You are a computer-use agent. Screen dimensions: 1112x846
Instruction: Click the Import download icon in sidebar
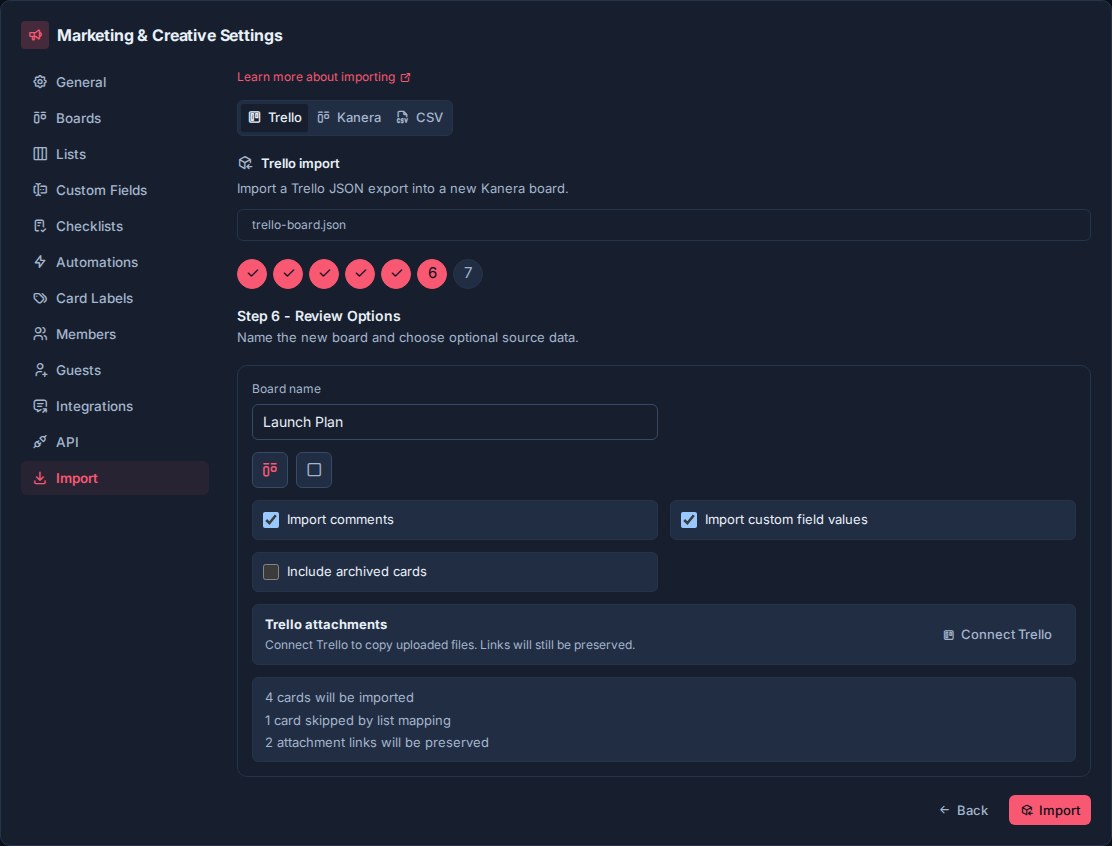(40, 479)
